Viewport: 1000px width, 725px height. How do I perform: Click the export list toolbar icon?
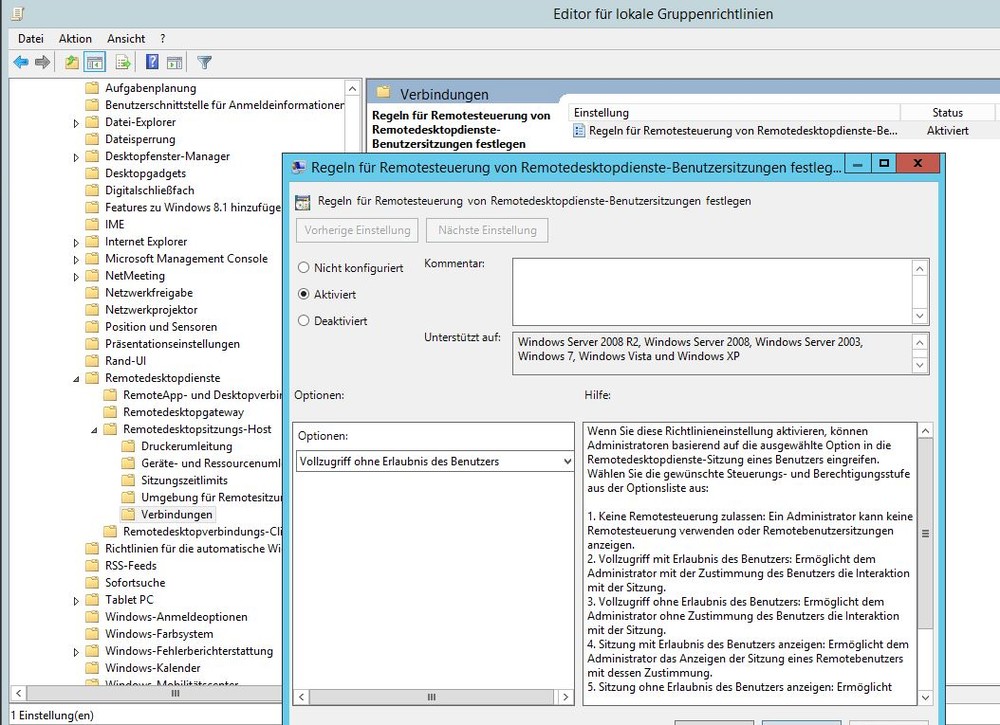coord(123,62)
